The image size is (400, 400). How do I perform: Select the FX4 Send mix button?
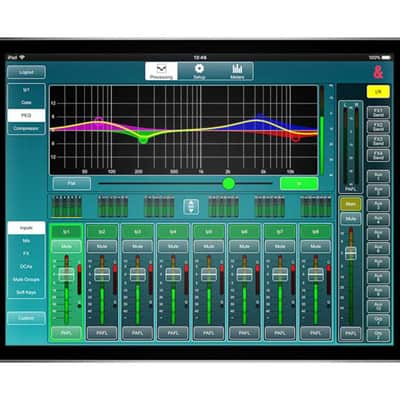click(378, 156)
